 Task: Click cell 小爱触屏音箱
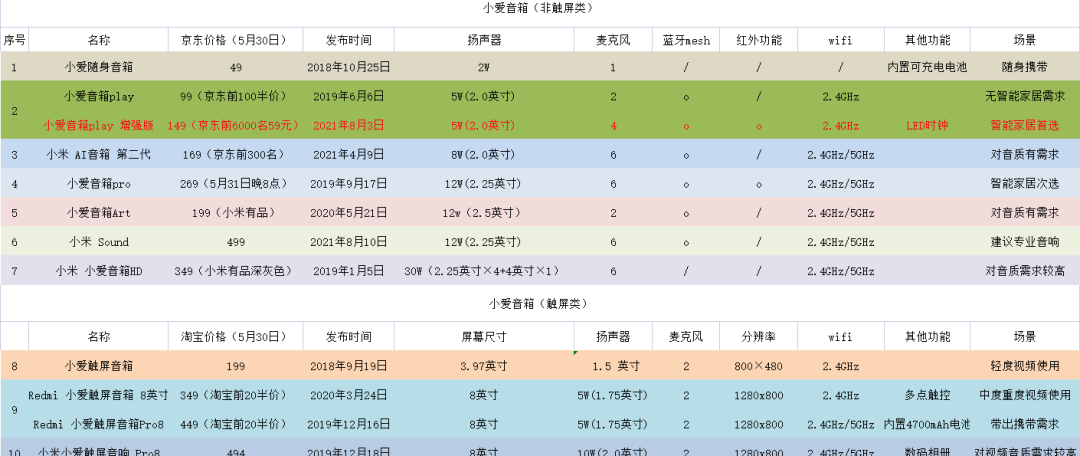point(98,366)
